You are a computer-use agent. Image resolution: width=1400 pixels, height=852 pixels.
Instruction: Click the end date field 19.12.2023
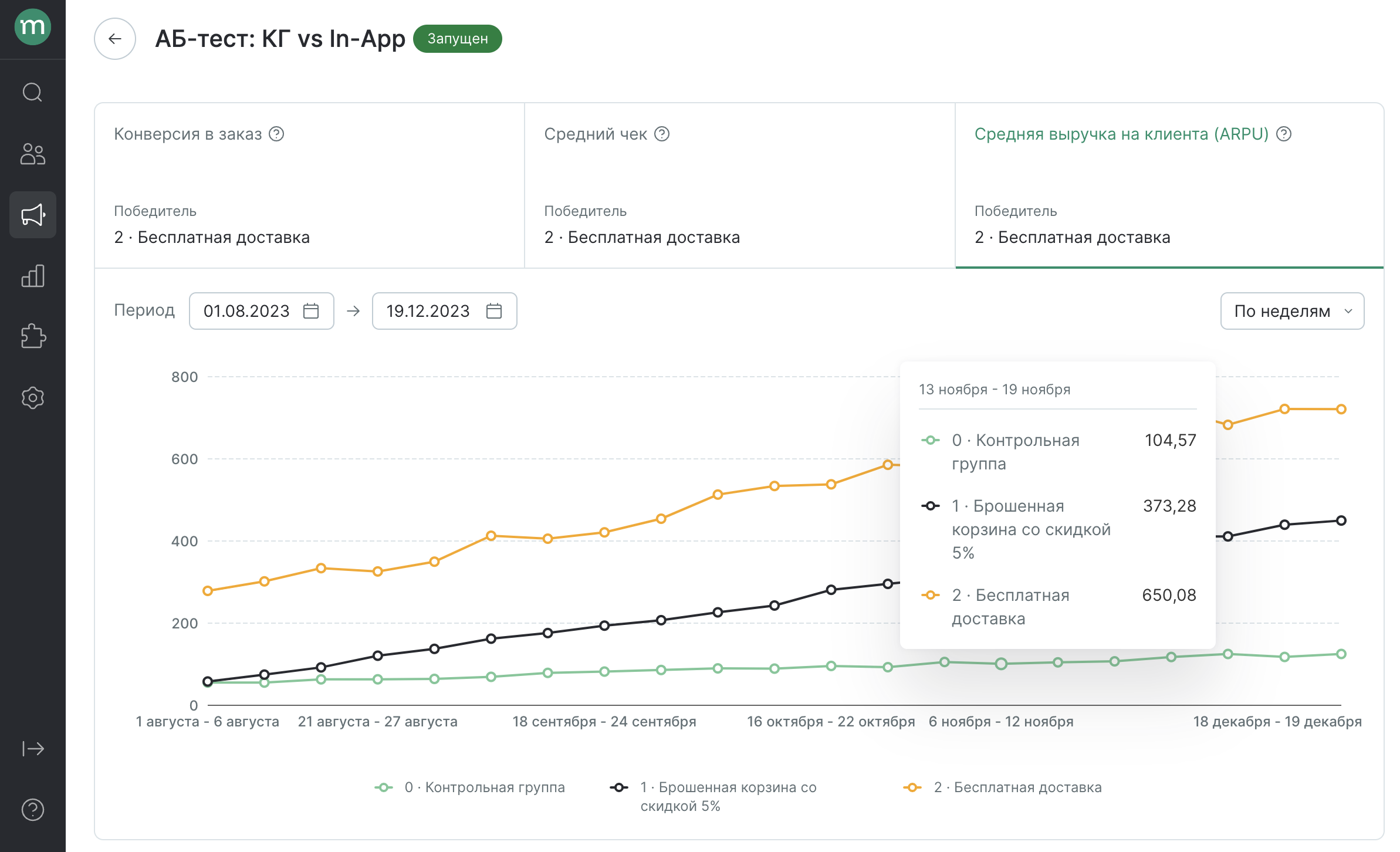445,311
